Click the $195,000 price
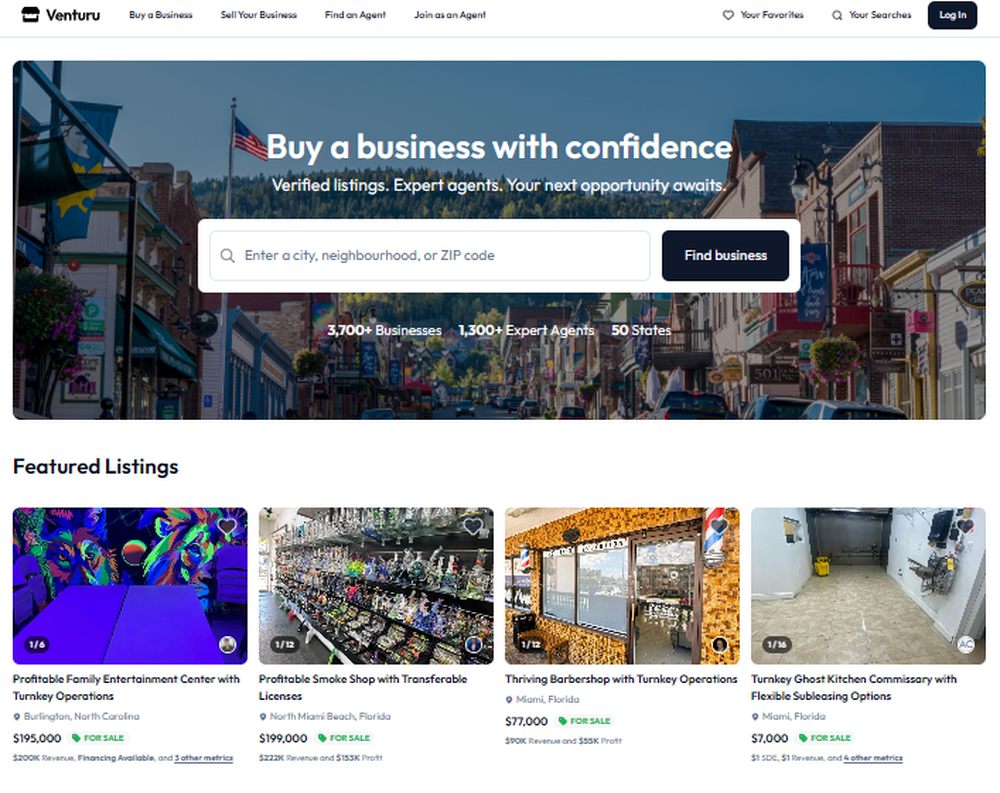1000x793 pixels. click(37, 738)
